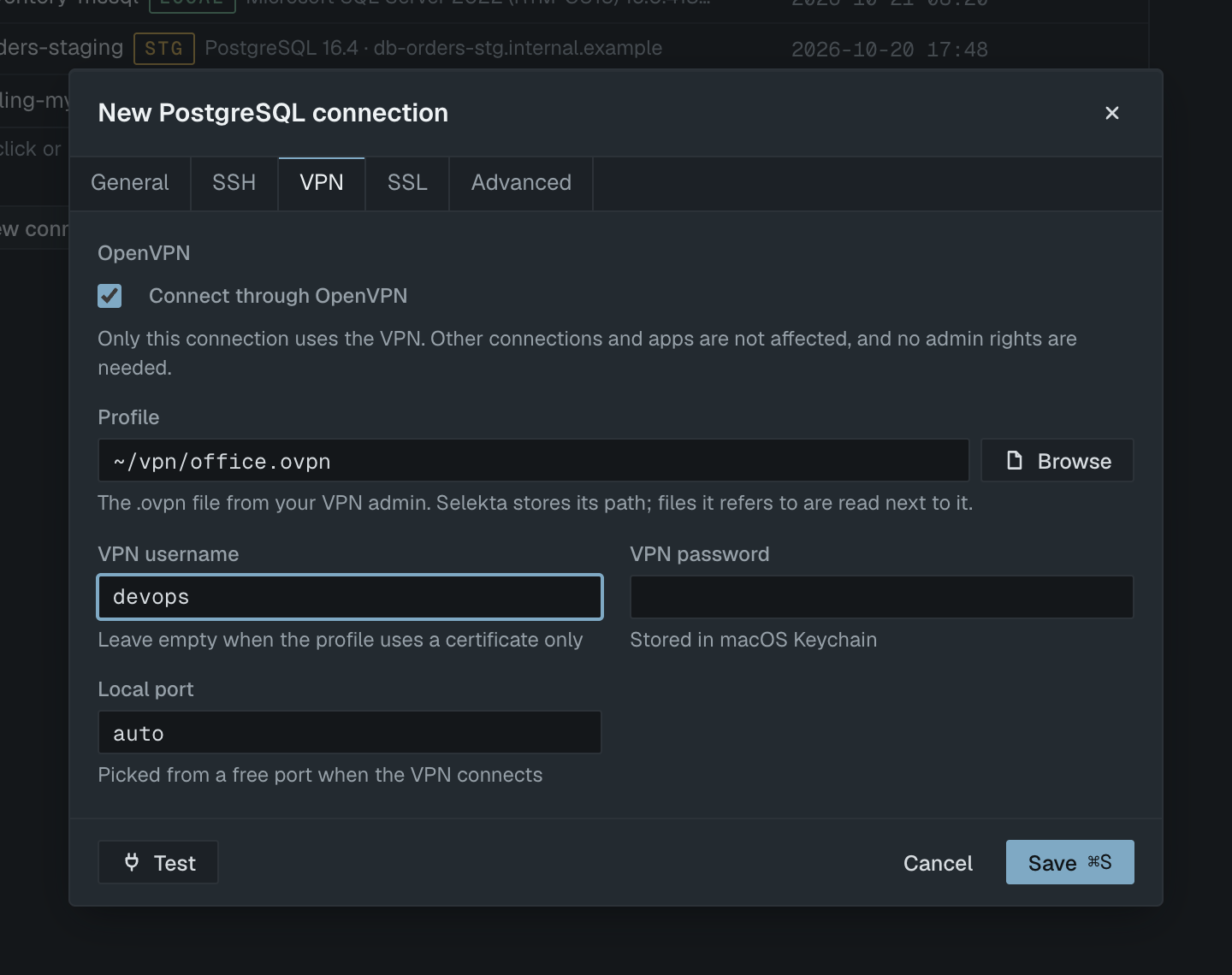Select the VPN tab
This screenshot has height=975, width=1232.
(322, 183)
